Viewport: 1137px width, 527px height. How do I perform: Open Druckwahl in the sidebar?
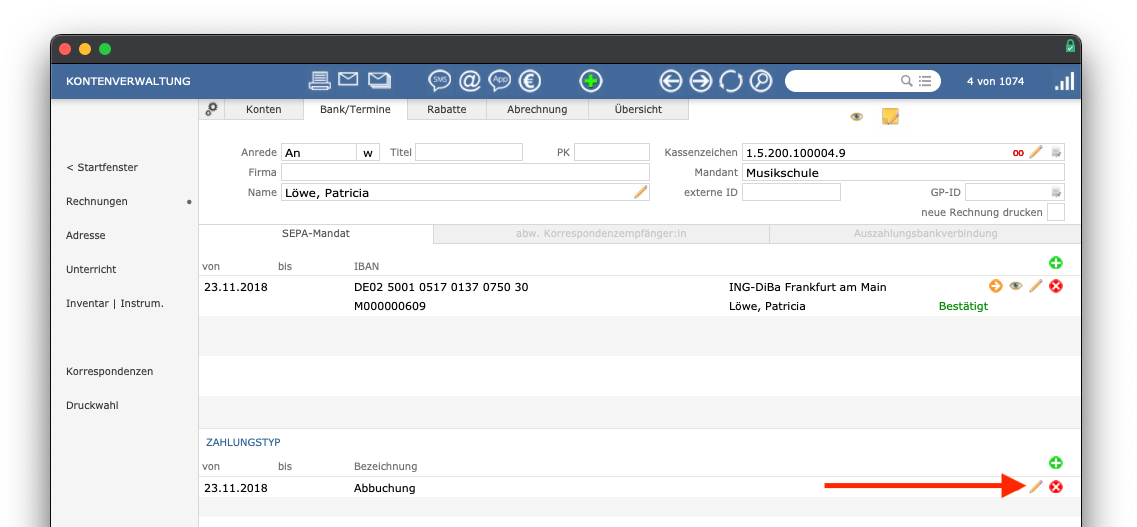[92, 405]
